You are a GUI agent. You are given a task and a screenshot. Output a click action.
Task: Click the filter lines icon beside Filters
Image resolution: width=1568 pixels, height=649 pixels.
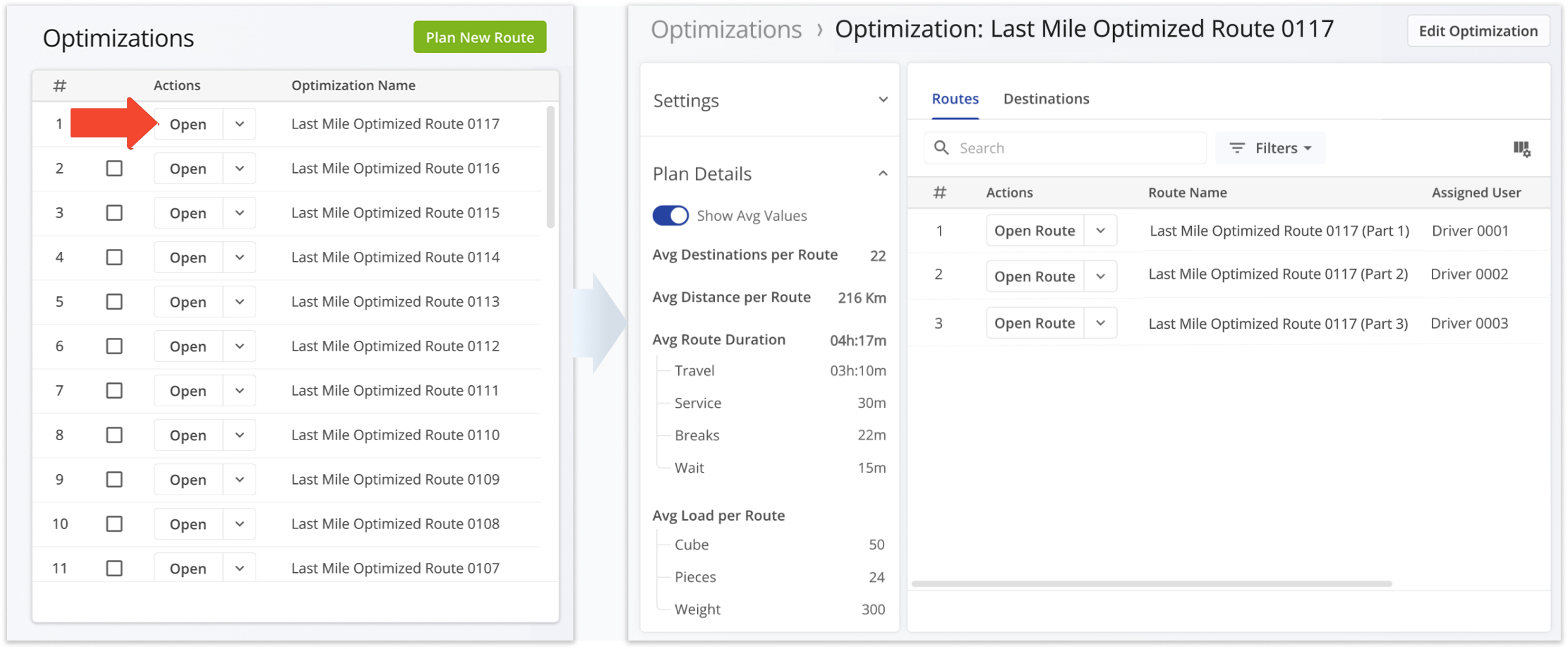pos(1236,148)
